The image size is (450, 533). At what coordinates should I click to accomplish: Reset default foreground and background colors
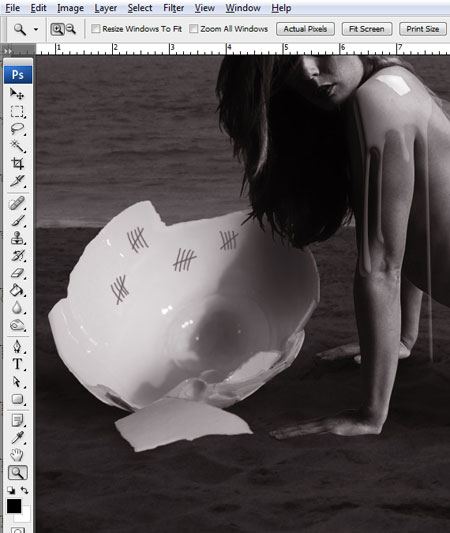pyautogui.click(x=11, y=490)
